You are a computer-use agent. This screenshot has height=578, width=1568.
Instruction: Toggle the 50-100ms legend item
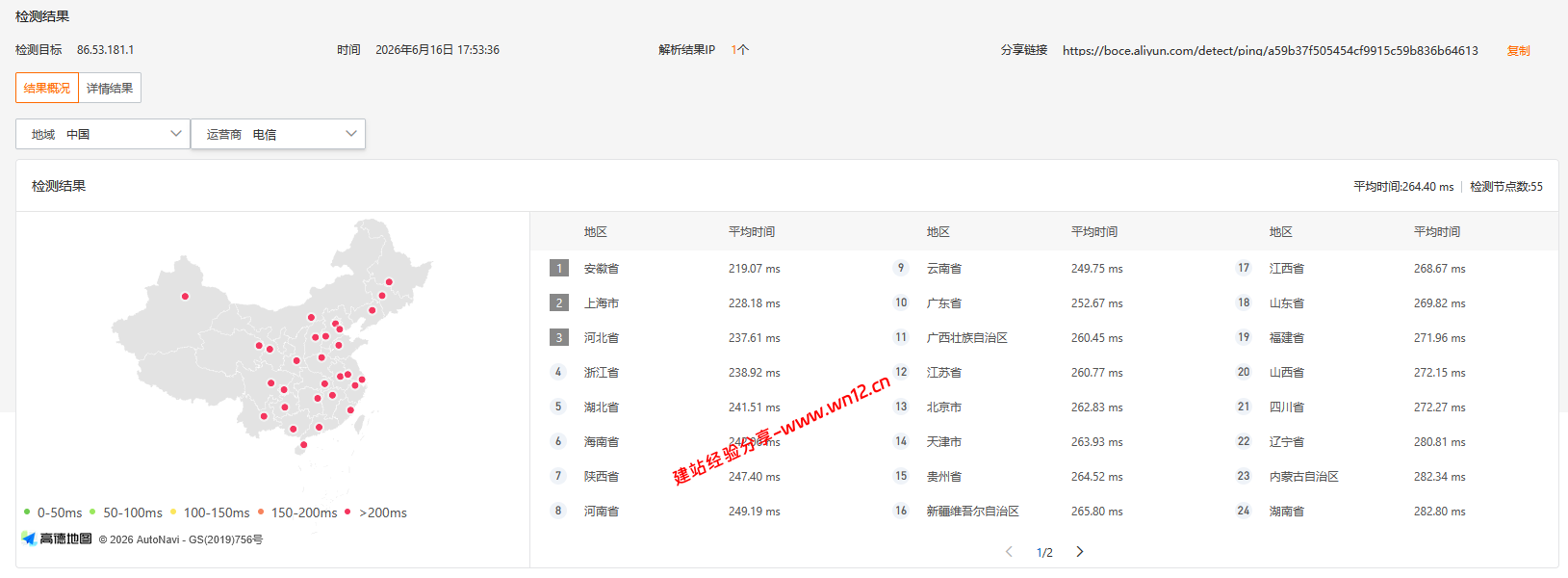point(125,512)
